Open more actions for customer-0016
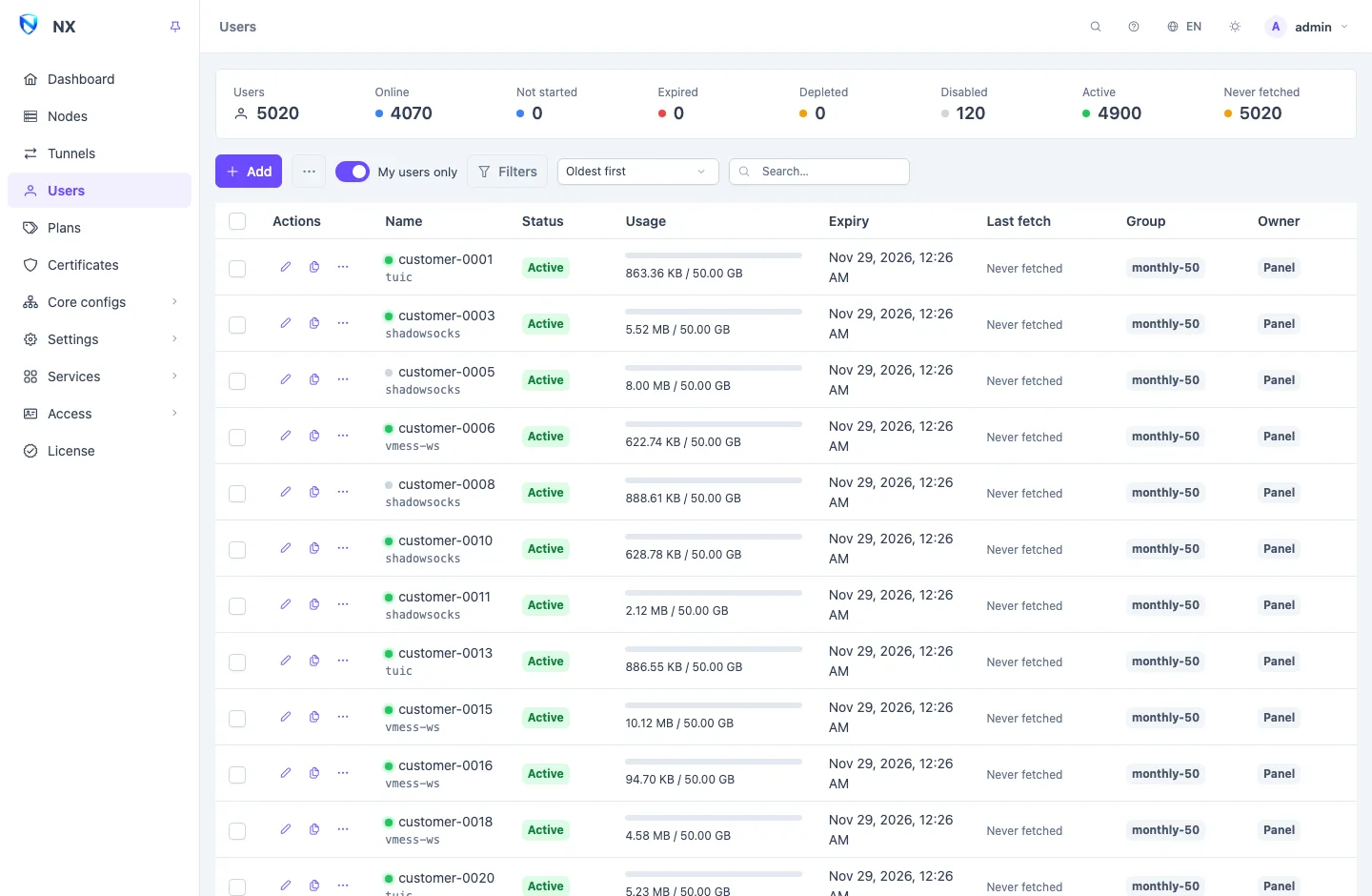This screenshot has height=896, width=1372. click(343, 773)
